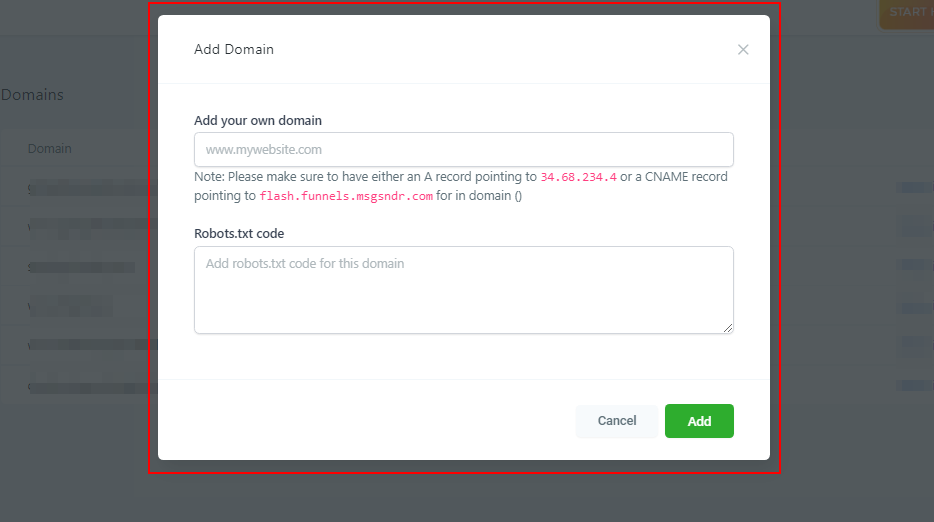
Task: Hit the orange START button behind dialog
Action: tap(906, 13)
